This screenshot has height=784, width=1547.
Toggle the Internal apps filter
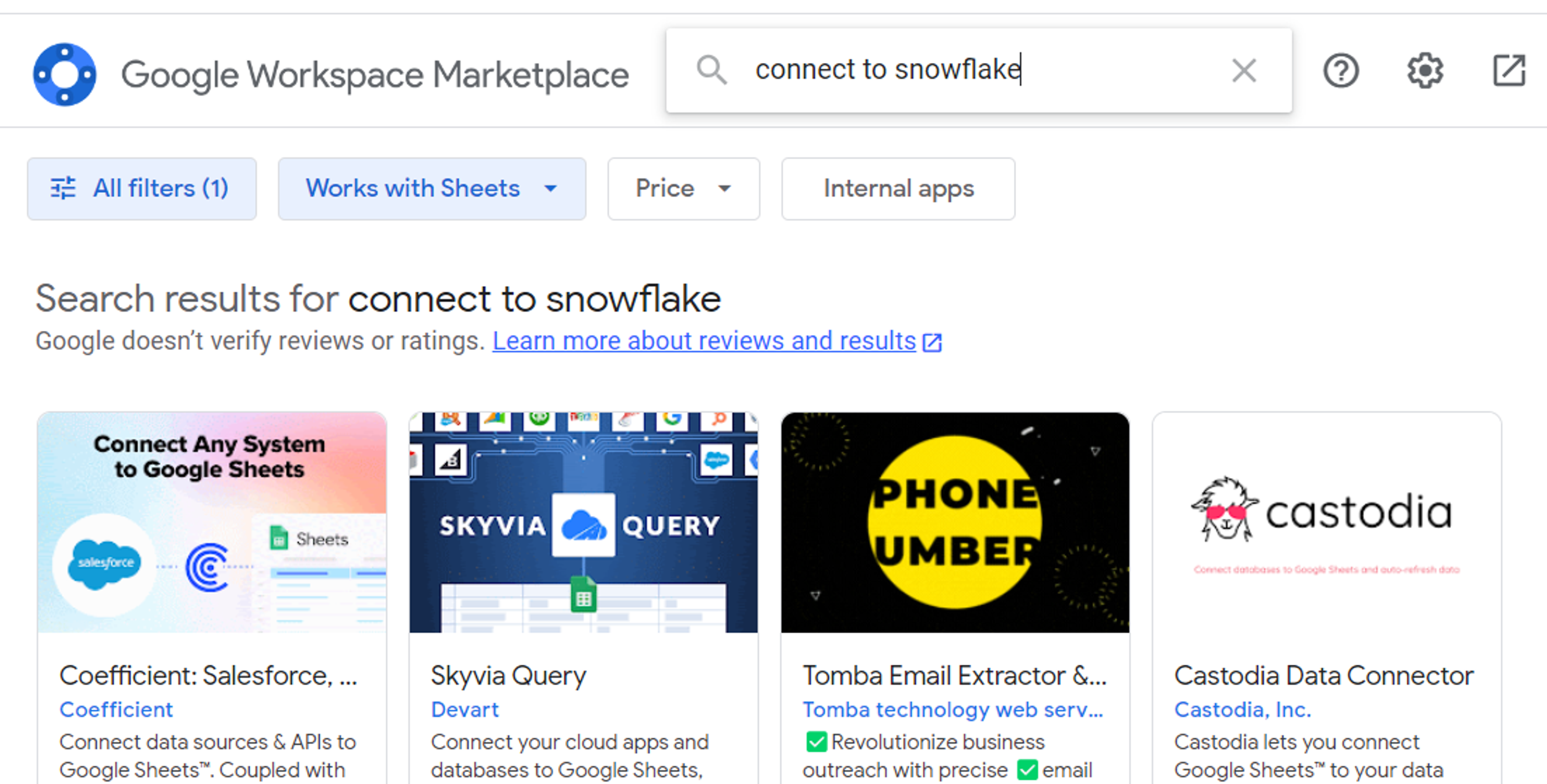tap(898, 188)
